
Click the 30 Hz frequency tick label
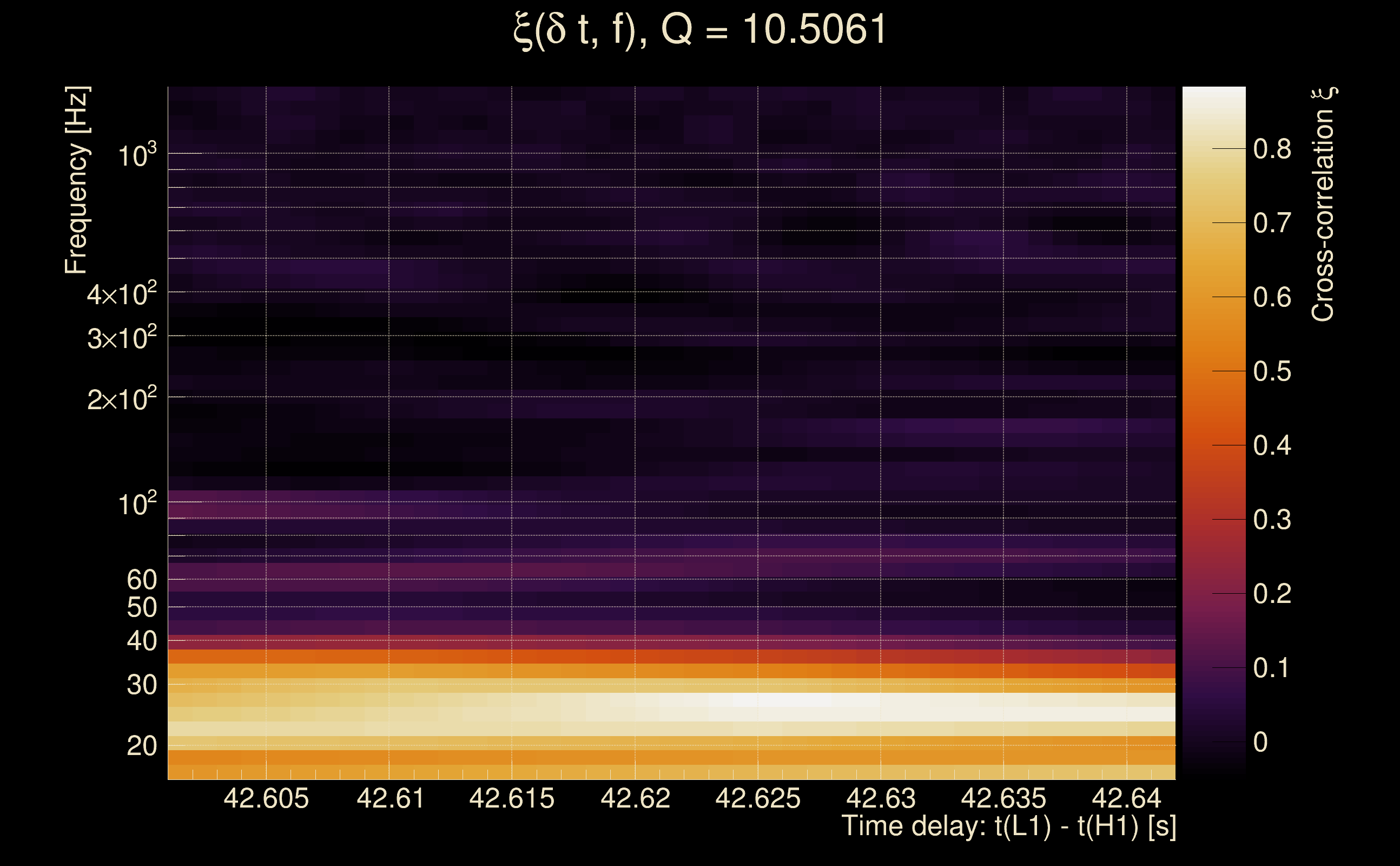point(141,685)
